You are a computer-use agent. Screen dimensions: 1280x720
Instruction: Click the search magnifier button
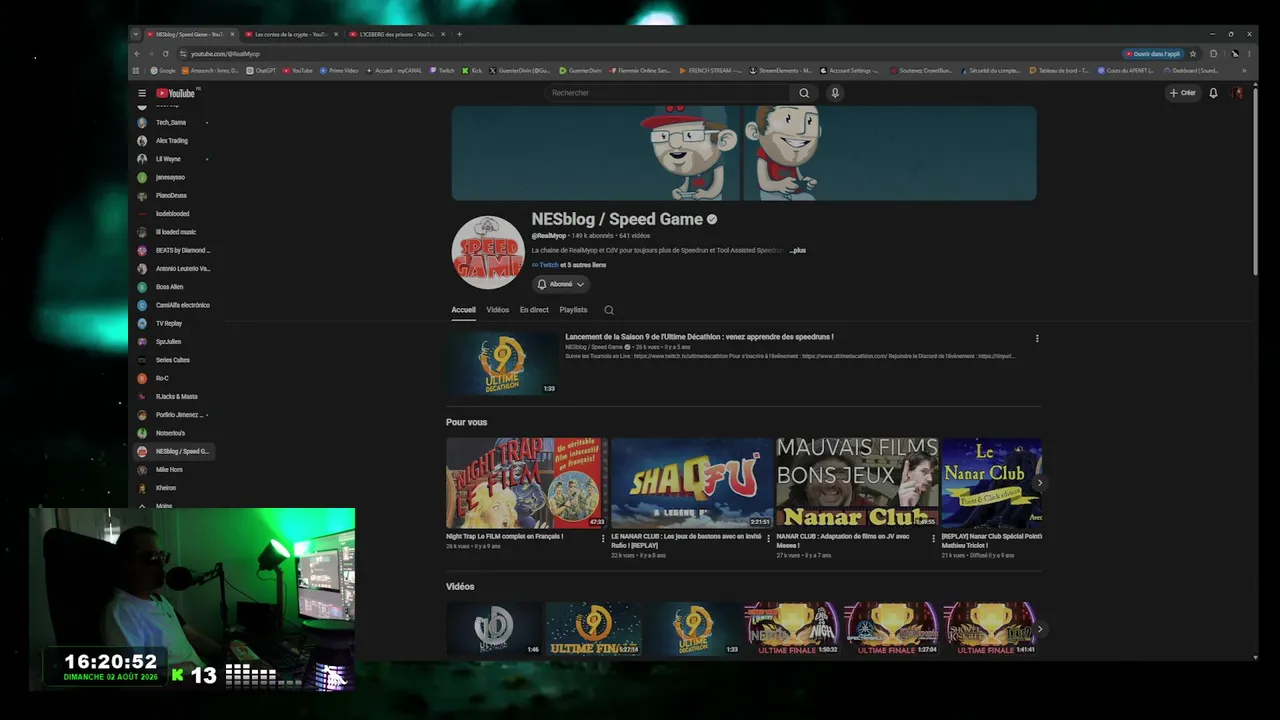[x=804, y=93]
